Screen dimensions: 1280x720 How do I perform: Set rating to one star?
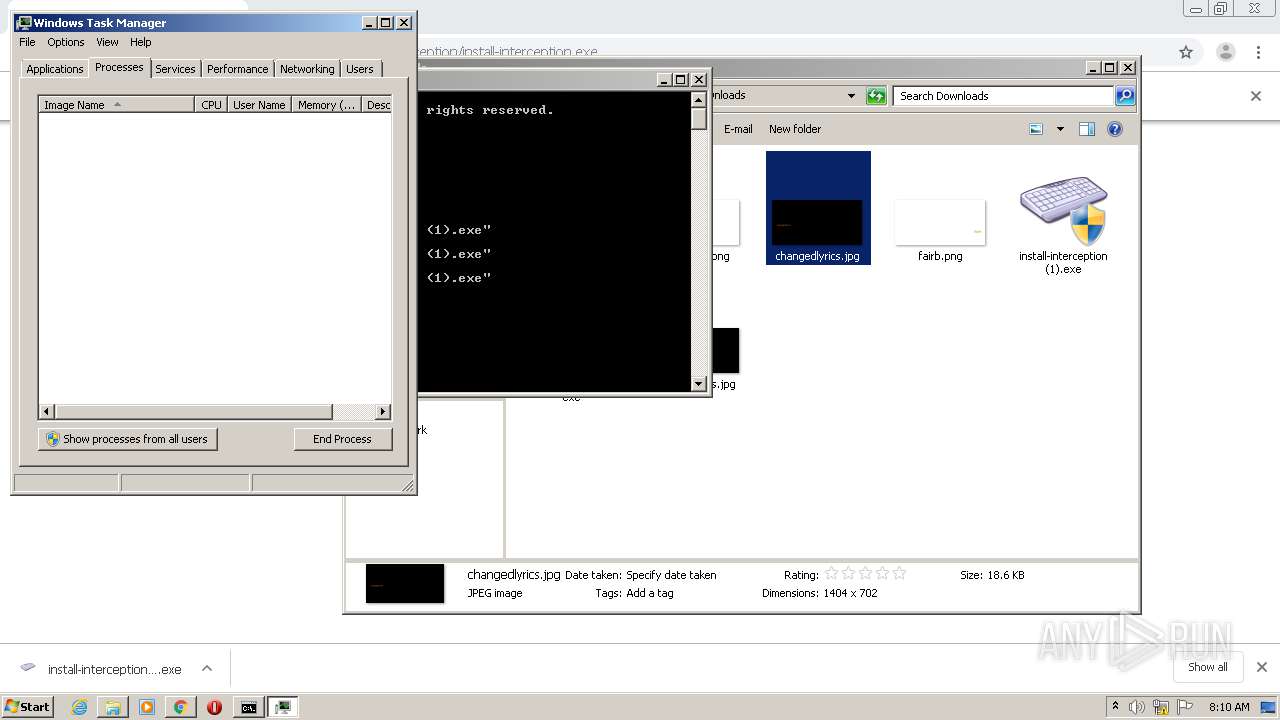pyautogui.click(x=832, y=574)
